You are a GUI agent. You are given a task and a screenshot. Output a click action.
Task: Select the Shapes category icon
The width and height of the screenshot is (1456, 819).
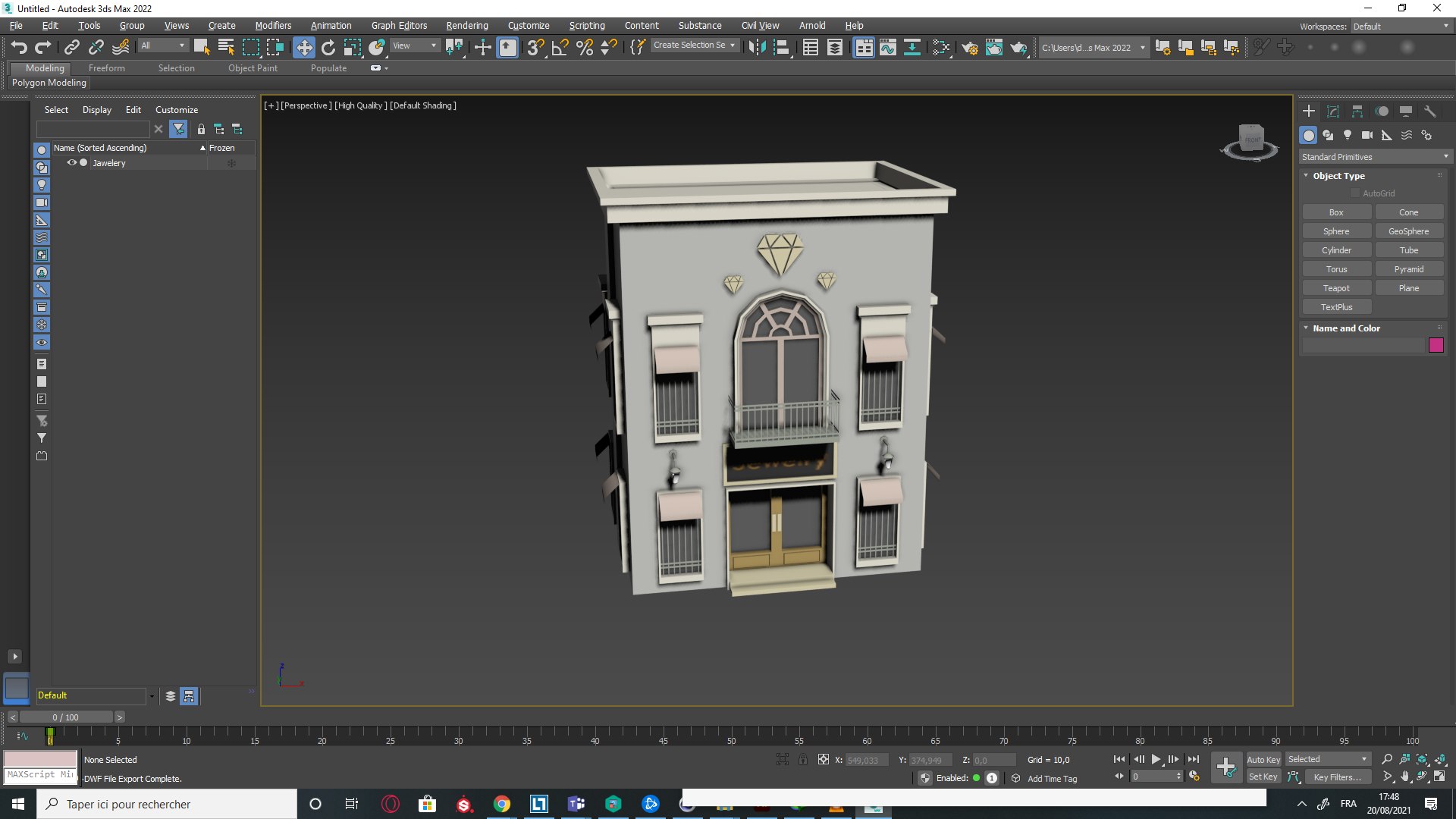1328,135
